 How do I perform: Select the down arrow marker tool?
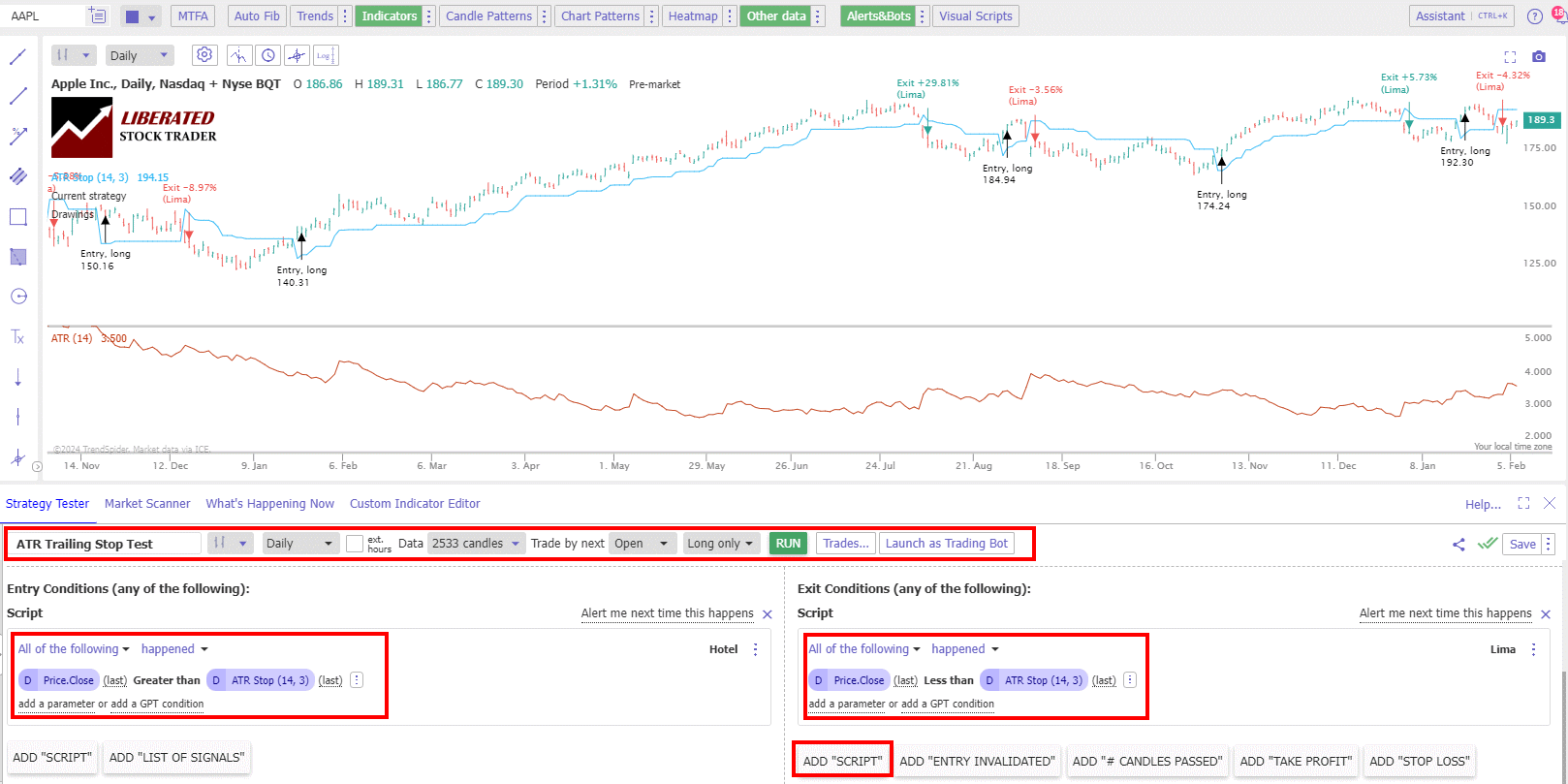pos(17,377)
